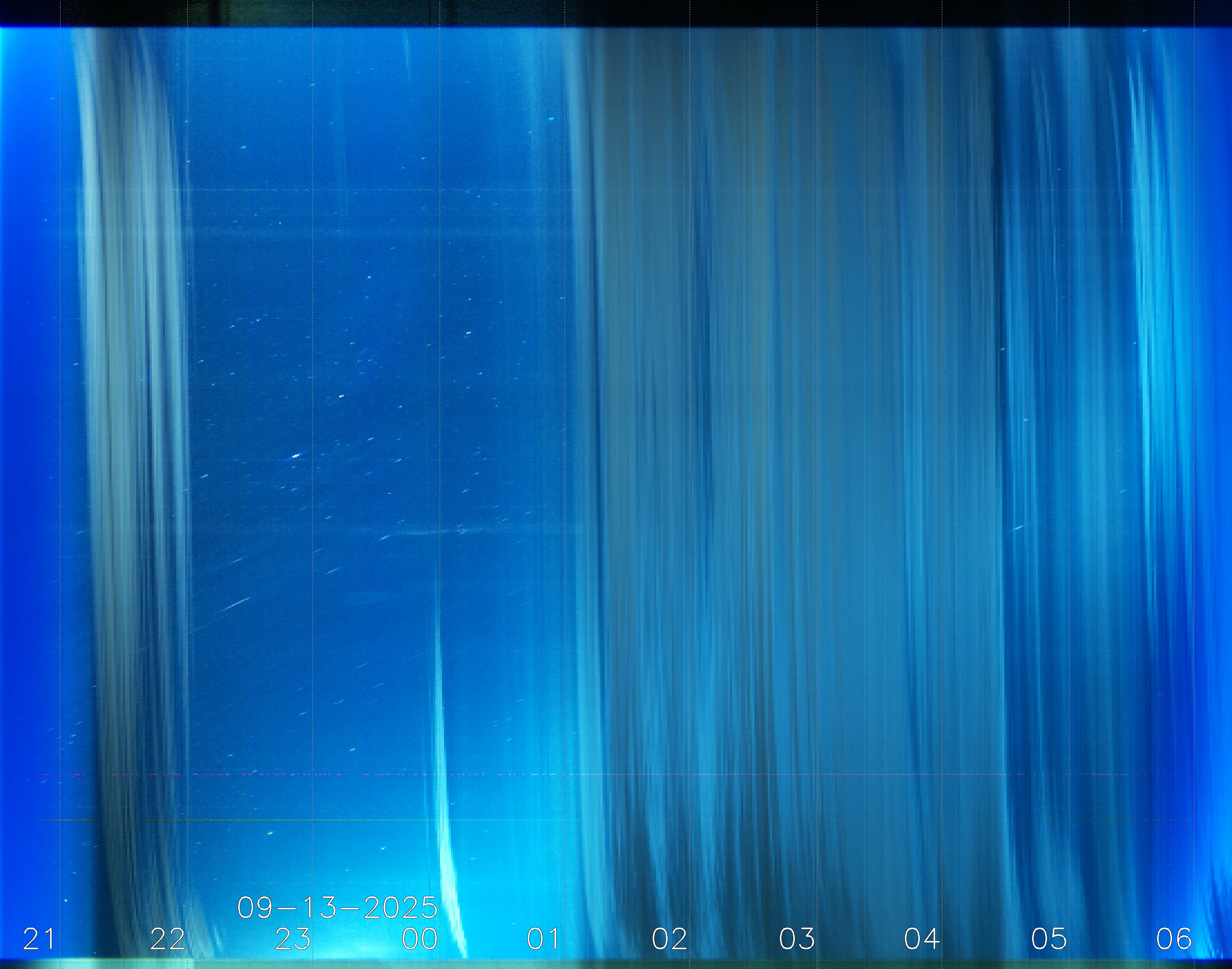This screenshot has width=1232, height=969.
Task: Click the 02 hour label
Action: (x=670, y=939)
